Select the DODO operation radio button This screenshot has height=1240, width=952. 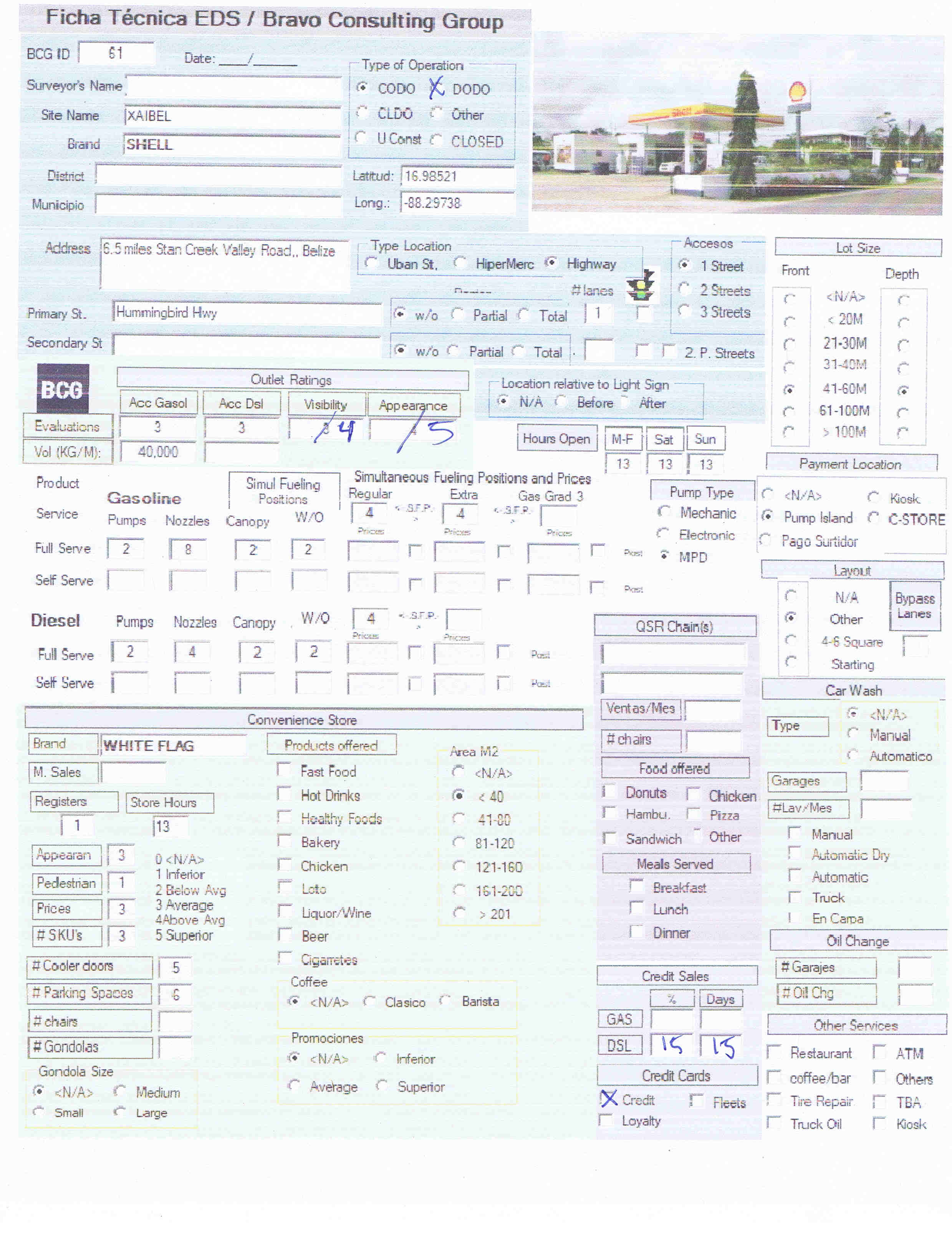[x=436, y=88]
